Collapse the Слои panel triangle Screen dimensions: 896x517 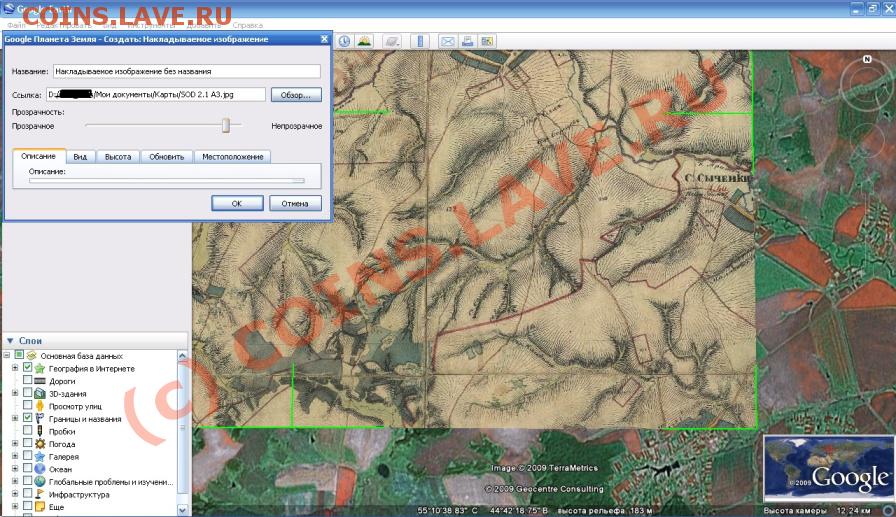click(x=10, y=340)
